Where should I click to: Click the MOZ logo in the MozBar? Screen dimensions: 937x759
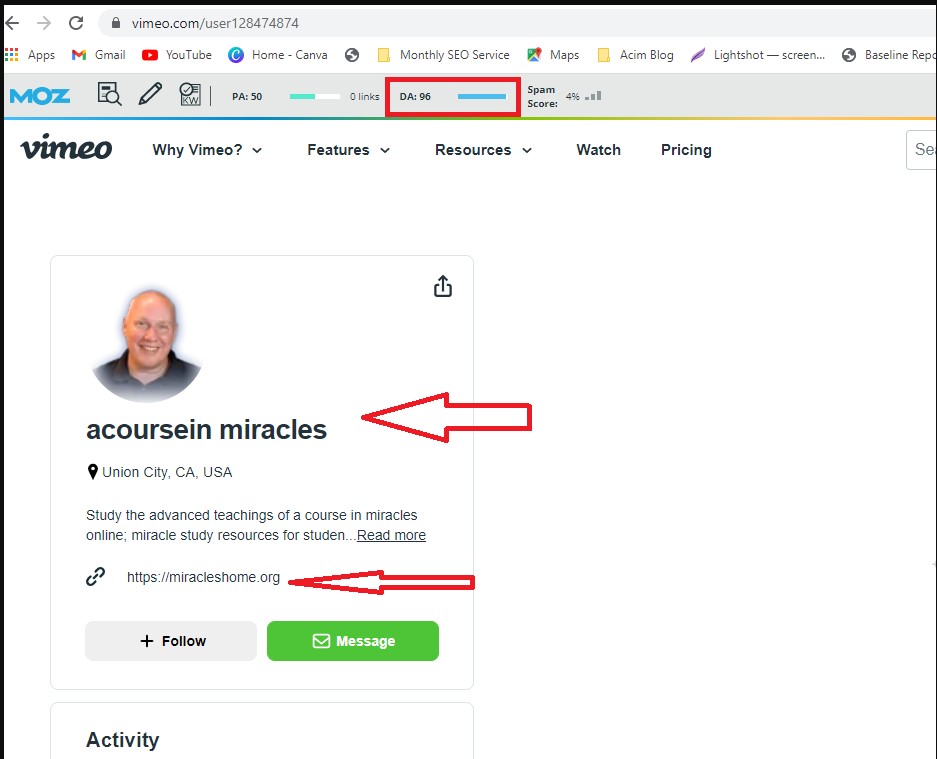40,96
